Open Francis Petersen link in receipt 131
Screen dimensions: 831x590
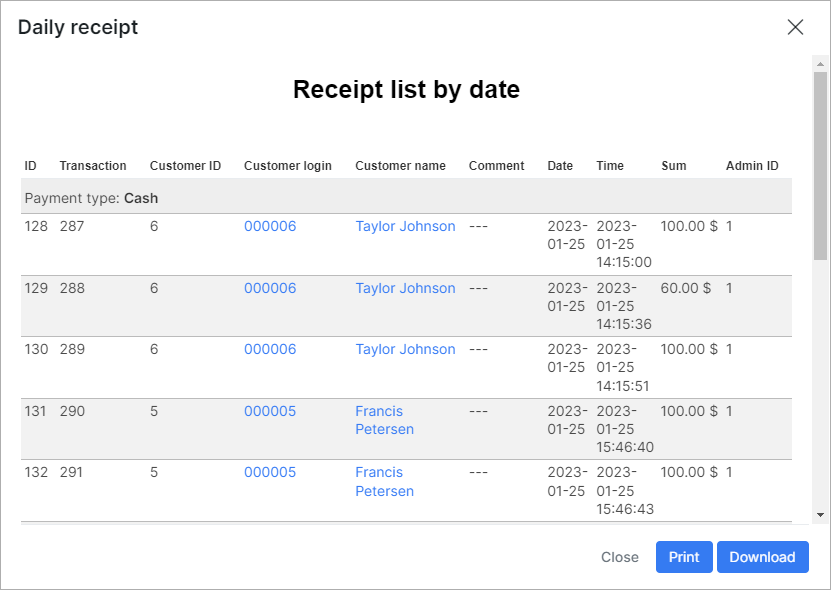click(x=384, y=420)
